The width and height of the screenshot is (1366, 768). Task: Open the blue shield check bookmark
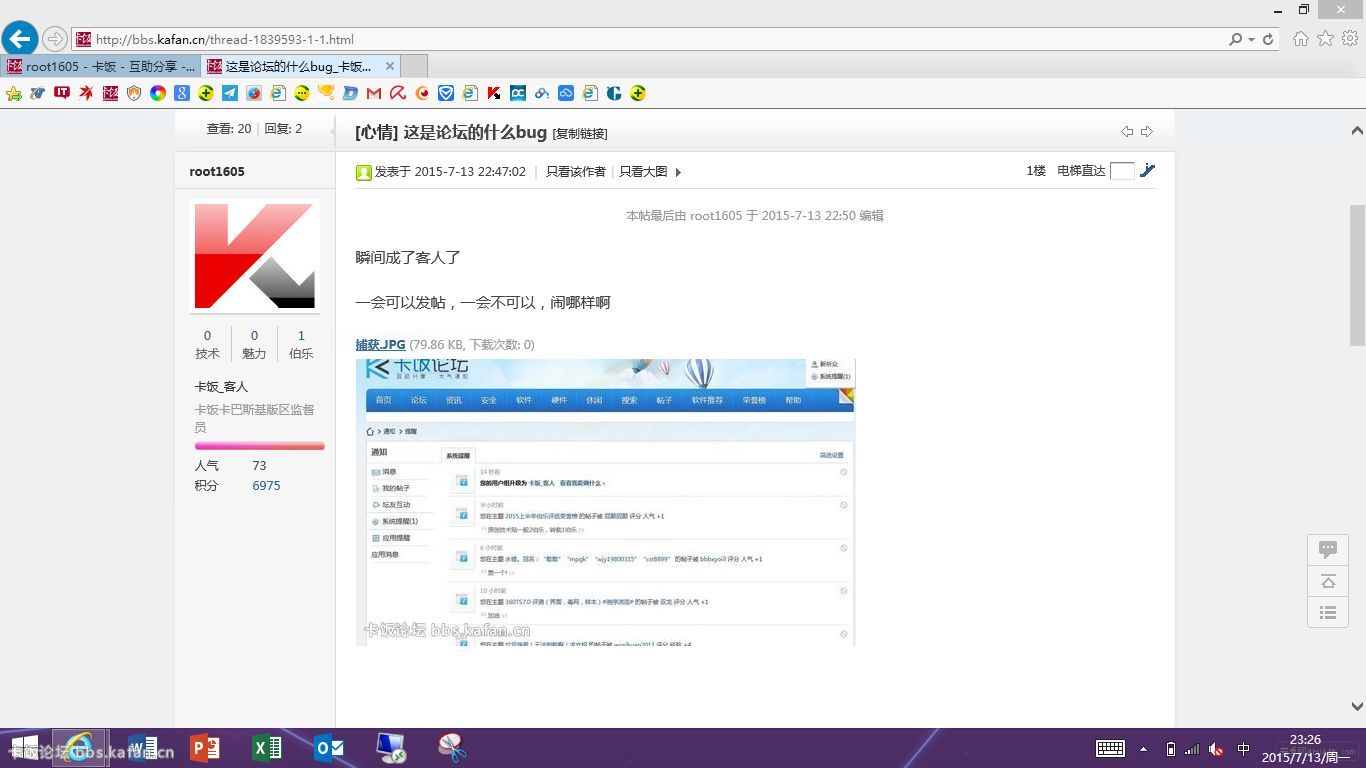point(446,93)
